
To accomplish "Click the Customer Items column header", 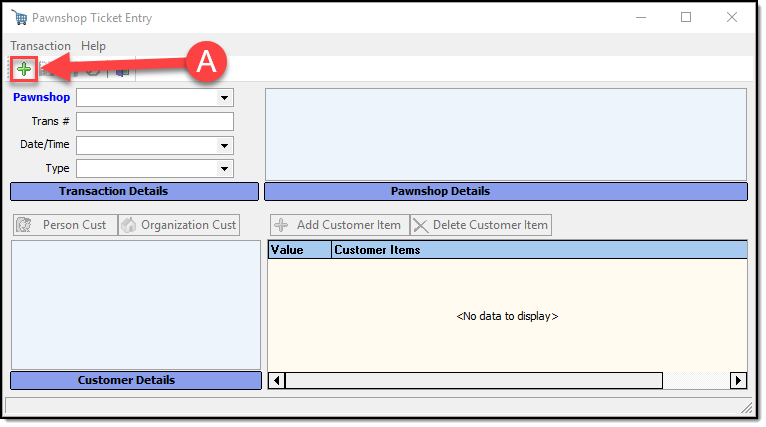I will [x=538, y=250].
